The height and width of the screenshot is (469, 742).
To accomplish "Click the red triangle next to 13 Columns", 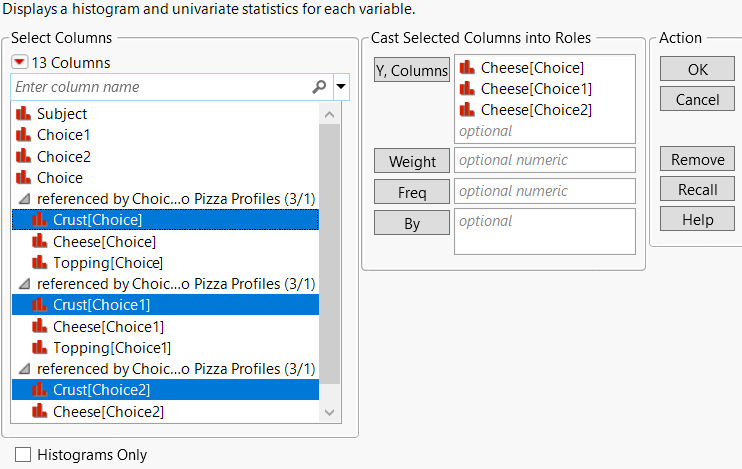I will coord(20,62).
